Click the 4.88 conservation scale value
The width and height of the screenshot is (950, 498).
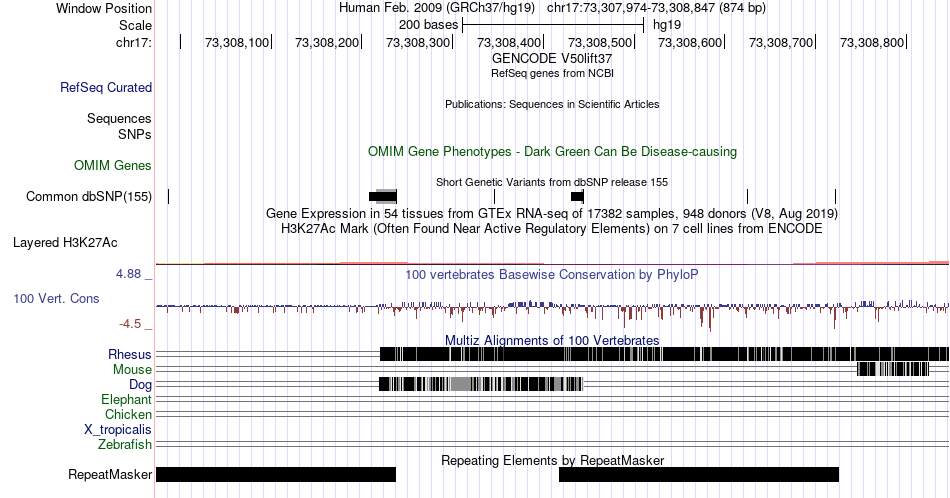pyautogui.click(x=128, y=274)
